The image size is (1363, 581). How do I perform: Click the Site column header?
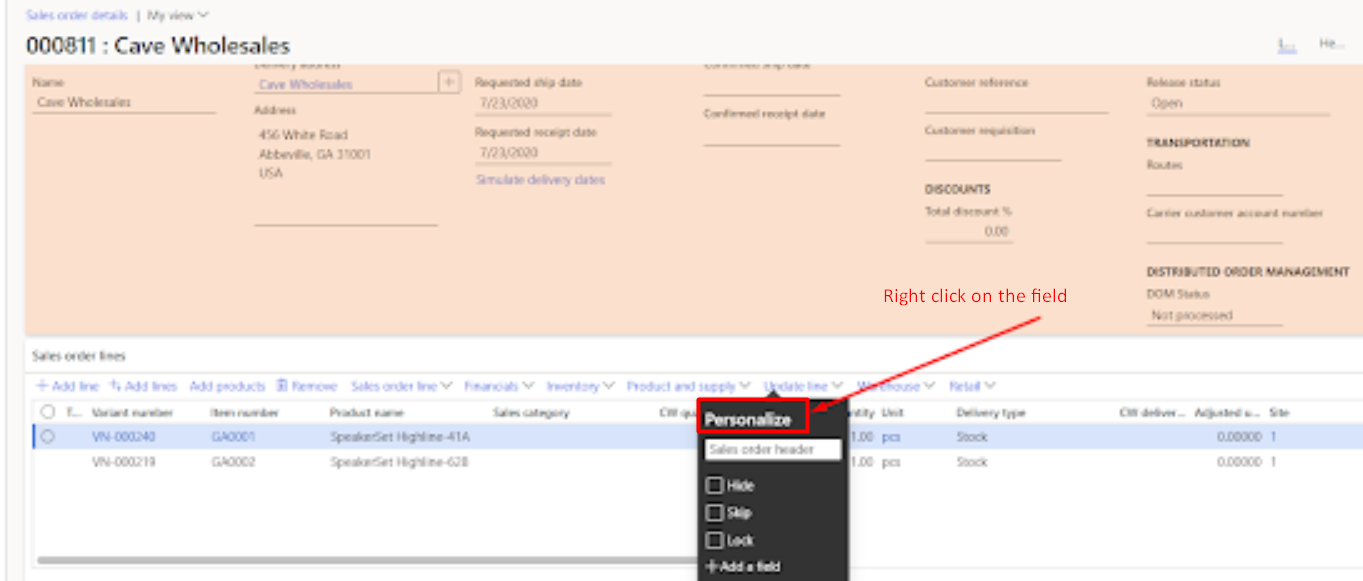(1279, 412)
